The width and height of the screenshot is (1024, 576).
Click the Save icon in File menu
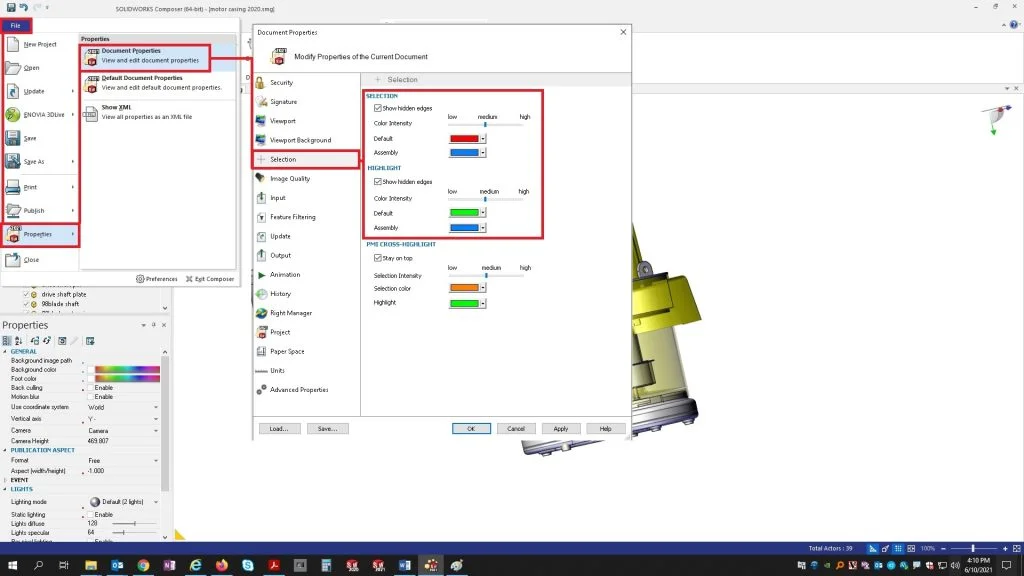(x=13, y=138)
